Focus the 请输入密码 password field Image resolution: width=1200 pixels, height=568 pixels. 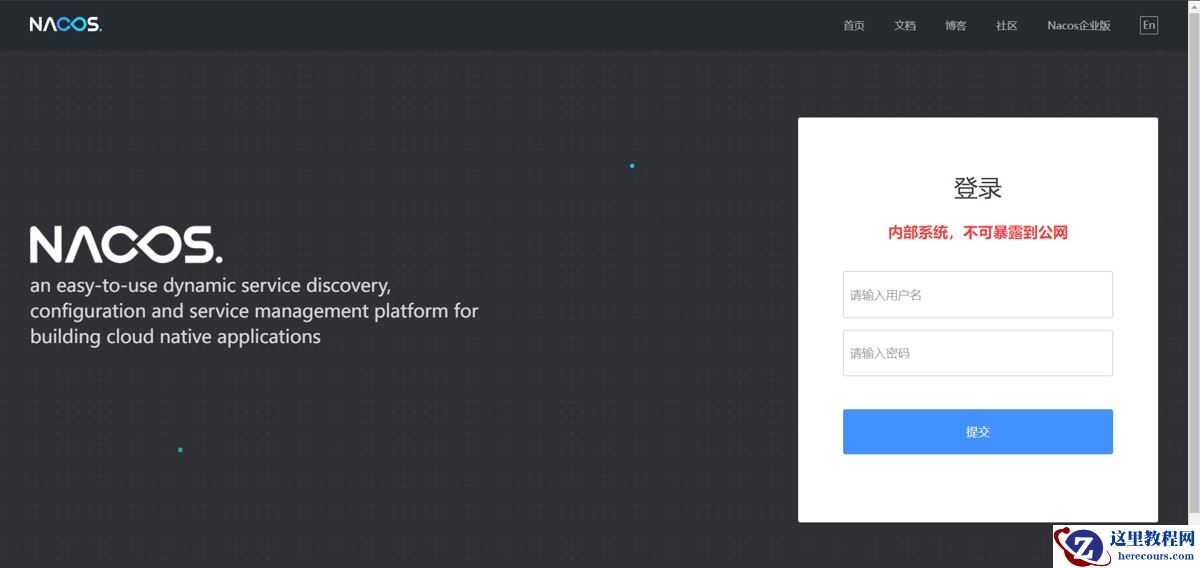[x=978, y=353]
